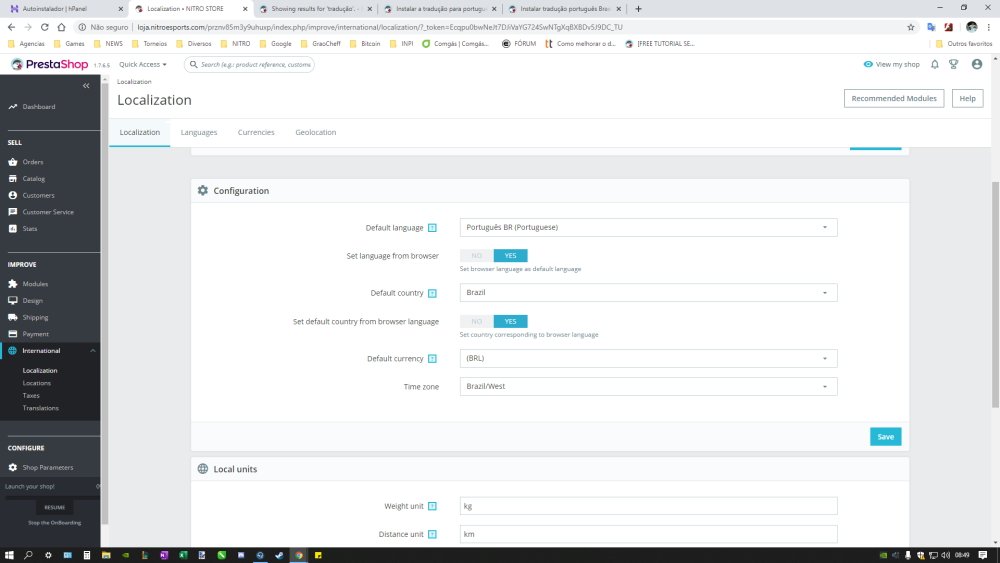Click the page vertical scrollbar
Viewport: 1000px width, 563px height.
[995, 295]
